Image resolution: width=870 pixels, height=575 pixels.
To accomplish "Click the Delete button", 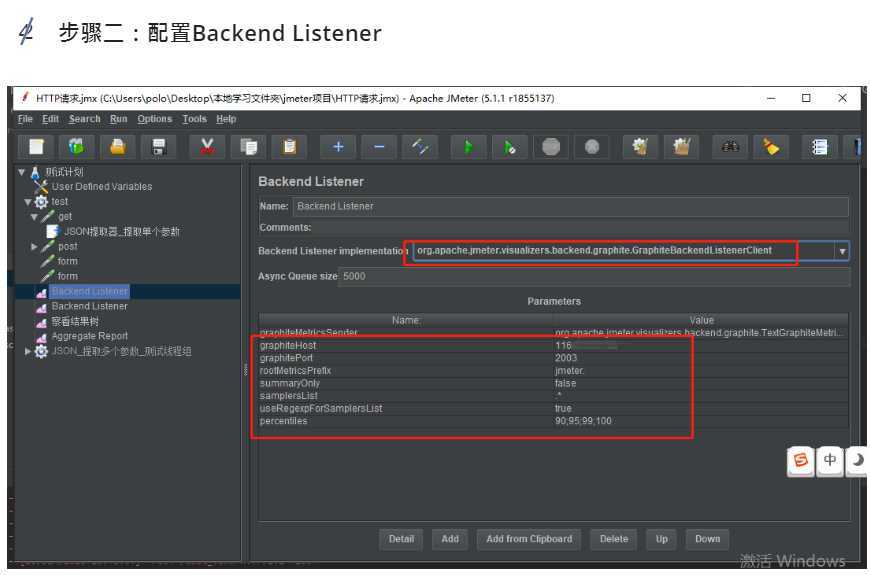I will pos(614,539).
